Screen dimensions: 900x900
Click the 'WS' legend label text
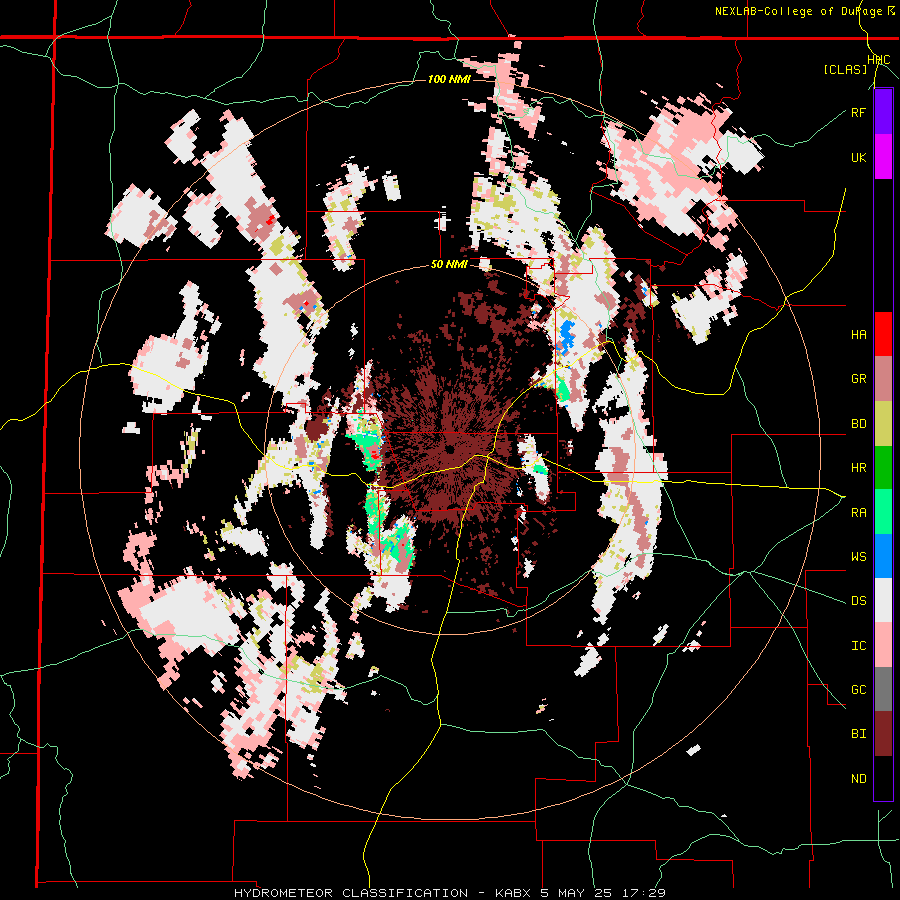tap(858, 557)
